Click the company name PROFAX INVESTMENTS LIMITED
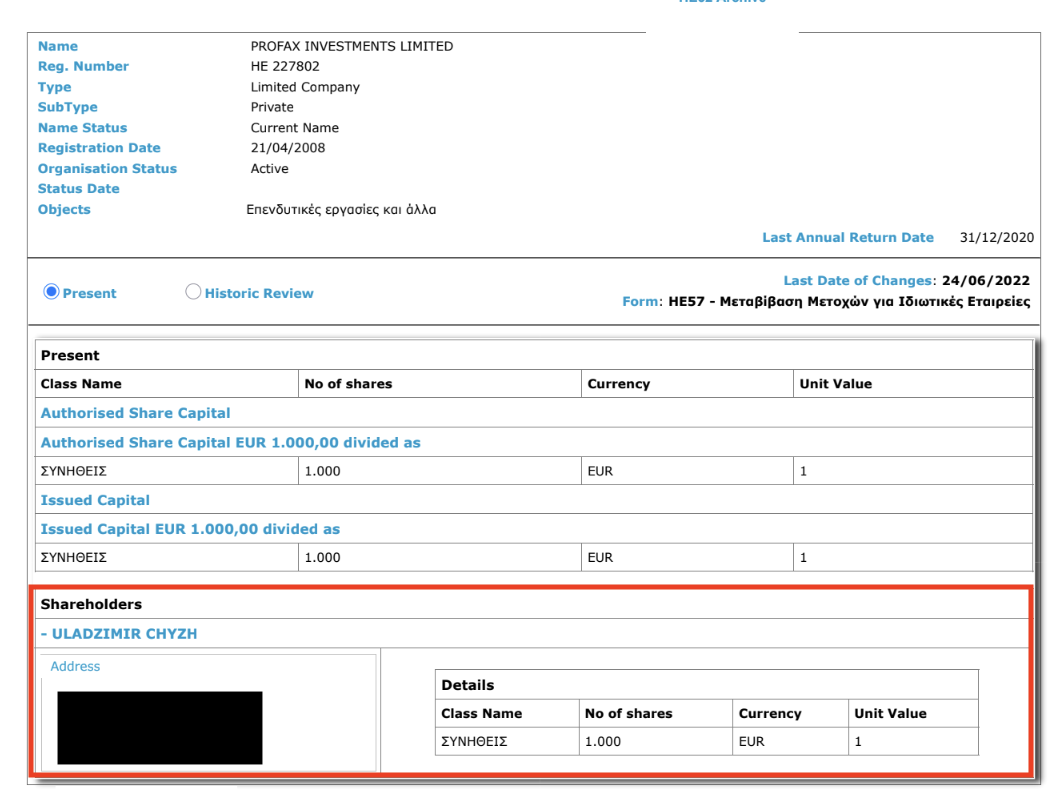Image resolution: width=1058 pixels, height=792 pixels. pyautogui.click(x=351, y=46)
